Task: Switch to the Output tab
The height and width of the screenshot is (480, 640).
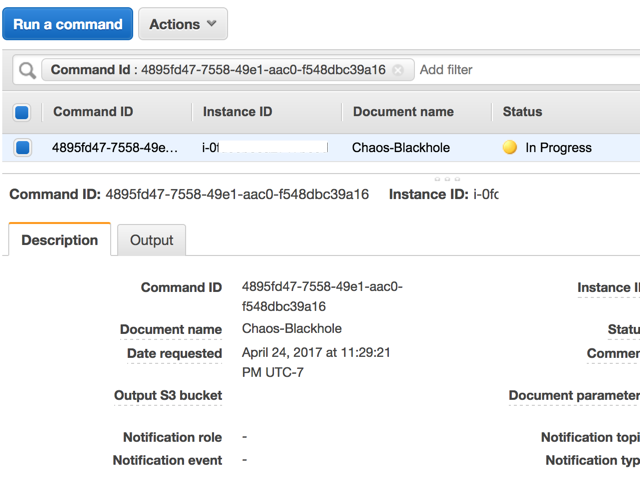Action: tap(151, 240)
